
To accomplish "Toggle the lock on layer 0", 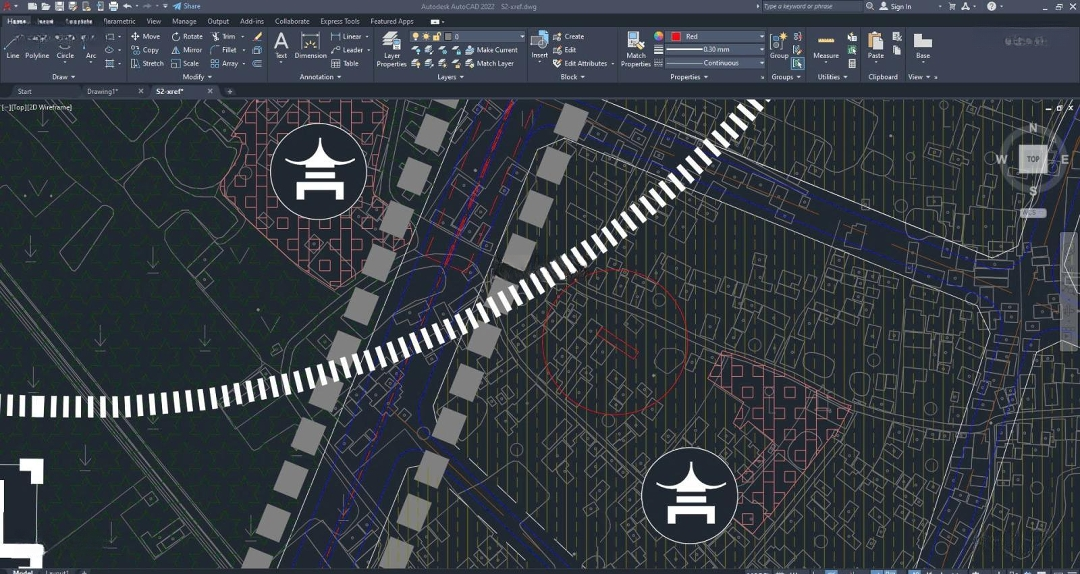I will pyautogui.click(x=436, y=36).
